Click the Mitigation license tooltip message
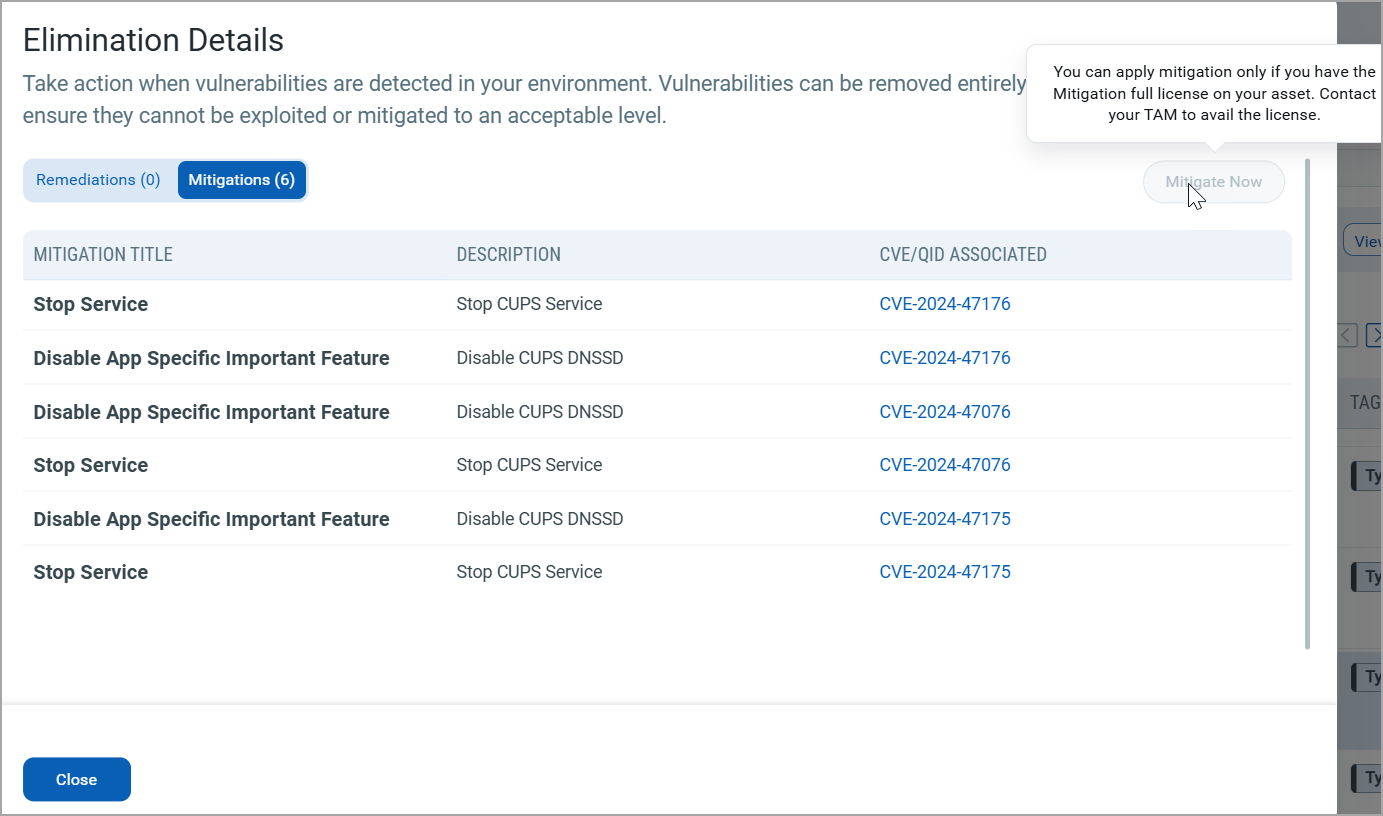1383x816 pixels. (x=1213, y=93)
